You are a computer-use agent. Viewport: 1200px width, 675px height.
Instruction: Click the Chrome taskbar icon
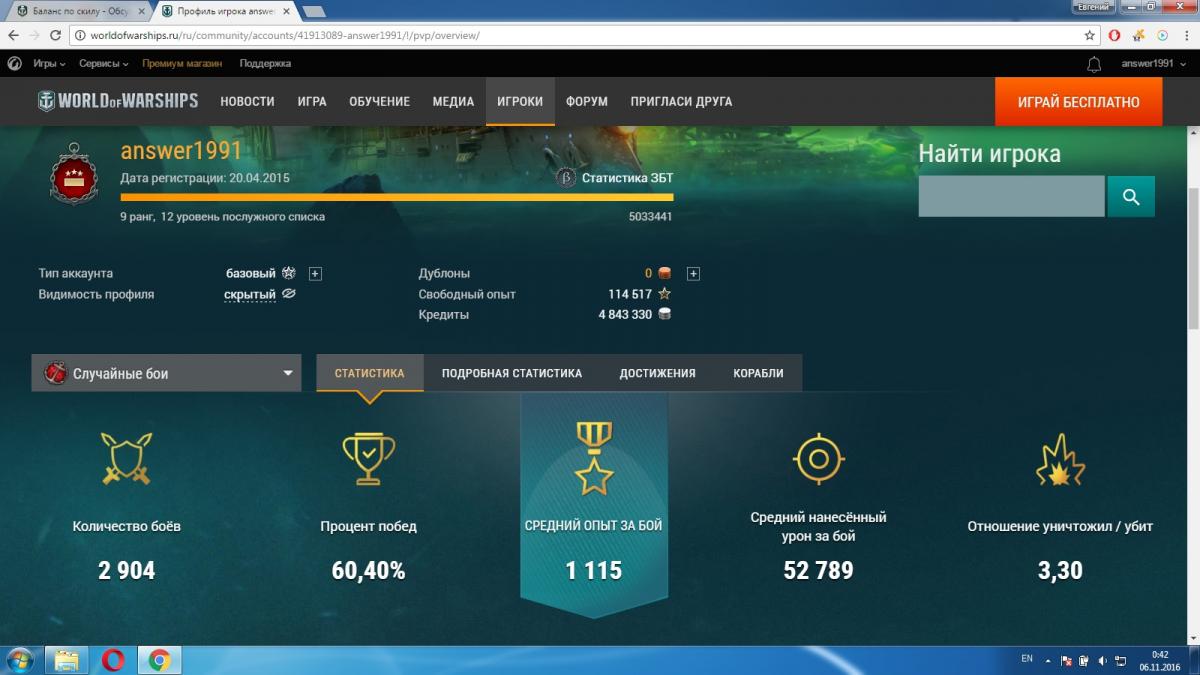(159, 660)
